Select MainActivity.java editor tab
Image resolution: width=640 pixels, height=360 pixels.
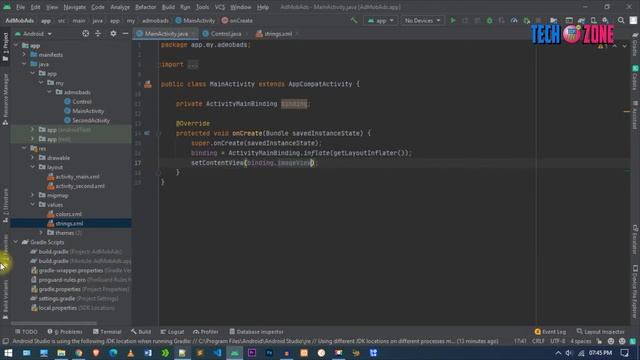(166, 34)
